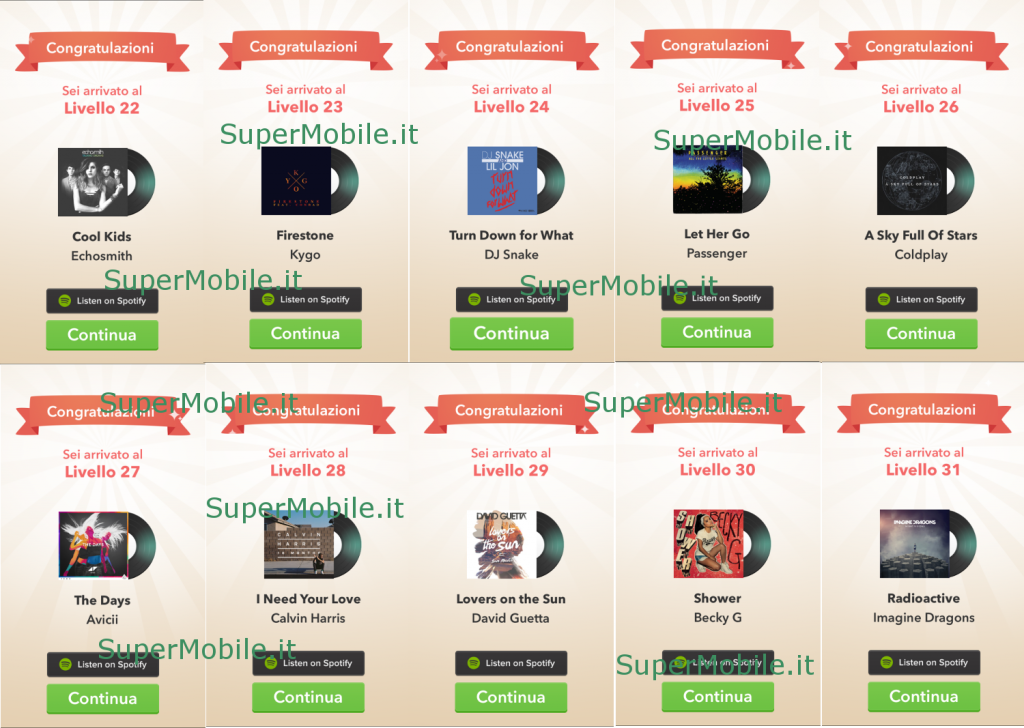Image resolution: width=1024 pixels, height=728 pixels.
Task: Continue from Livello 24 Turn Down for What
Action: click(511, 334)
